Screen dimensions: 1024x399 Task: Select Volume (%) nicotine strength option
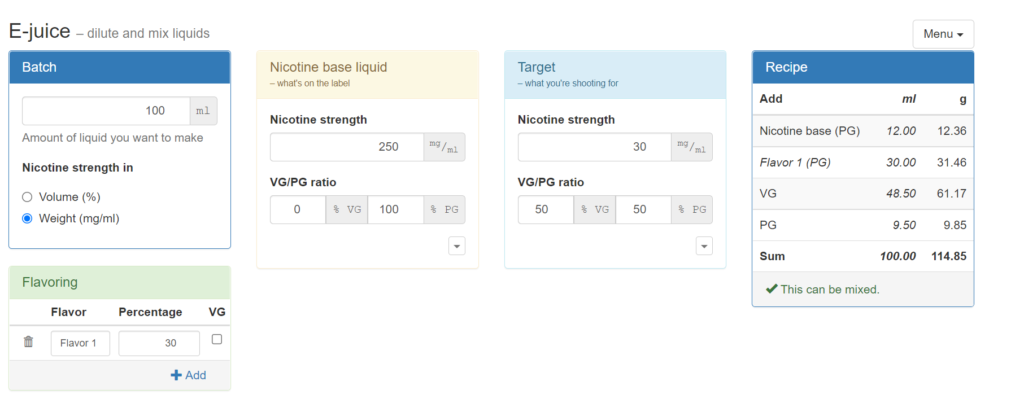[27, 197]
